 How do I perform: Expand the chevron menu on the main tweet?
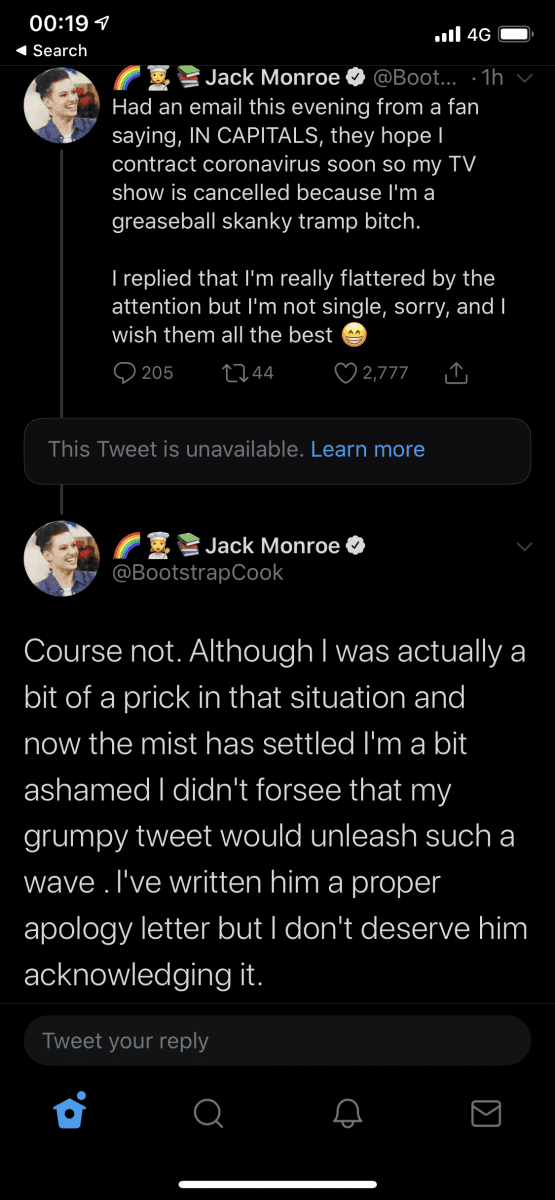click(x=525, y=546)
